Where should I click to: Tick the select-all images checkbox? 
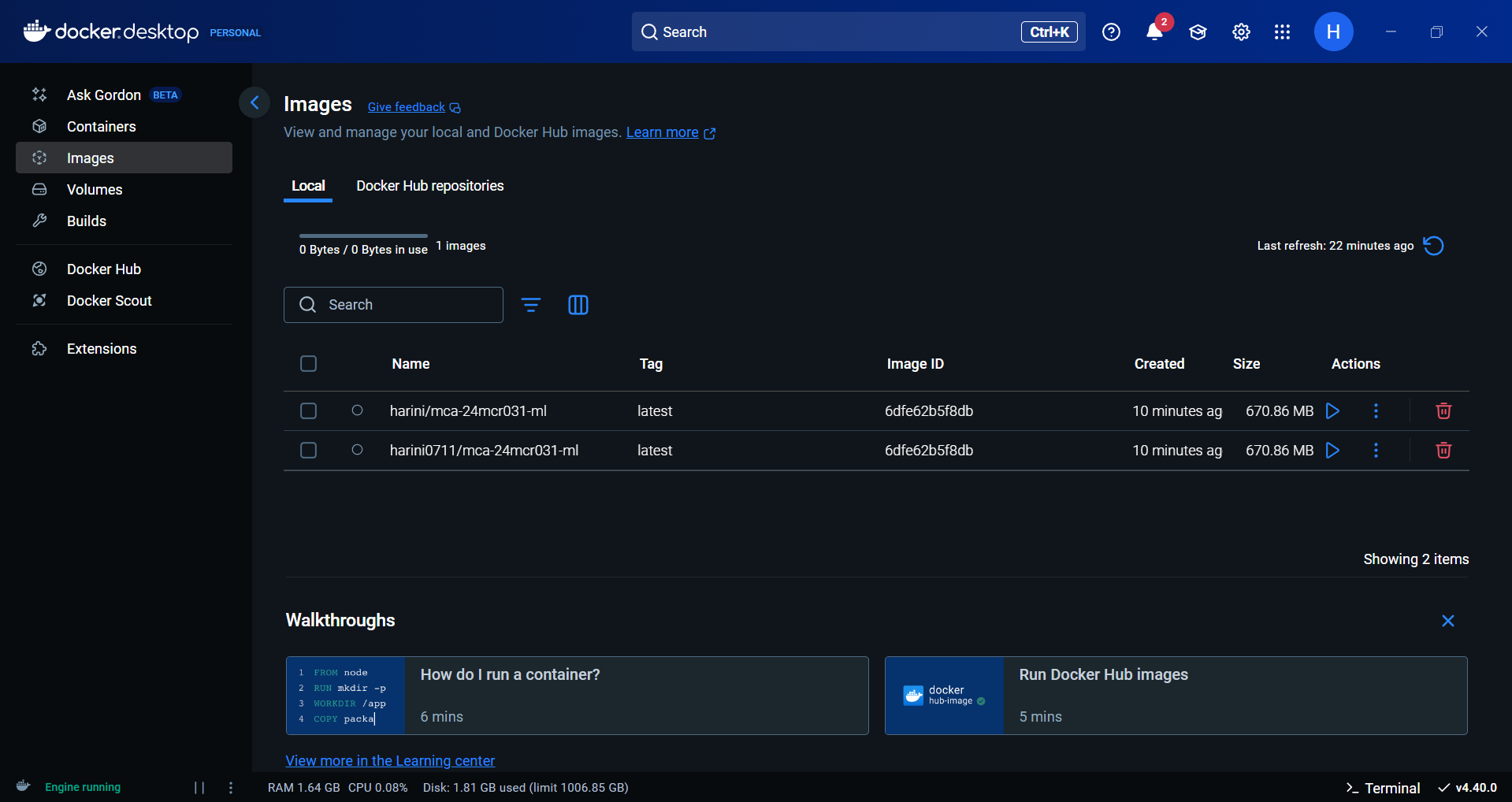(x=308, y=363)
